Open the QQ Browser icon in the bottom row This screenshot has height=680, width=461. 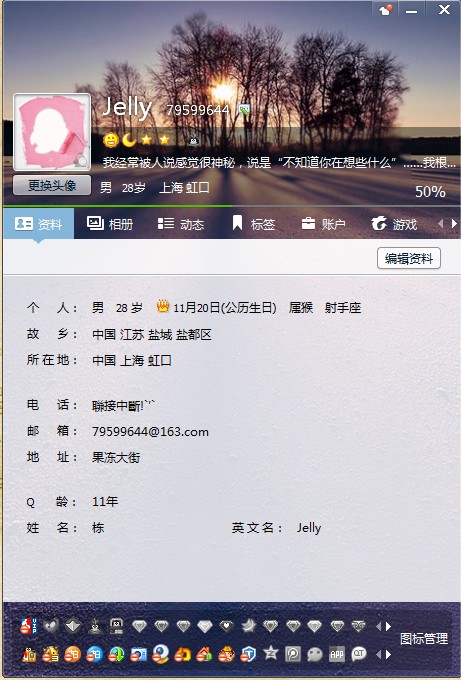click(160, 654)
